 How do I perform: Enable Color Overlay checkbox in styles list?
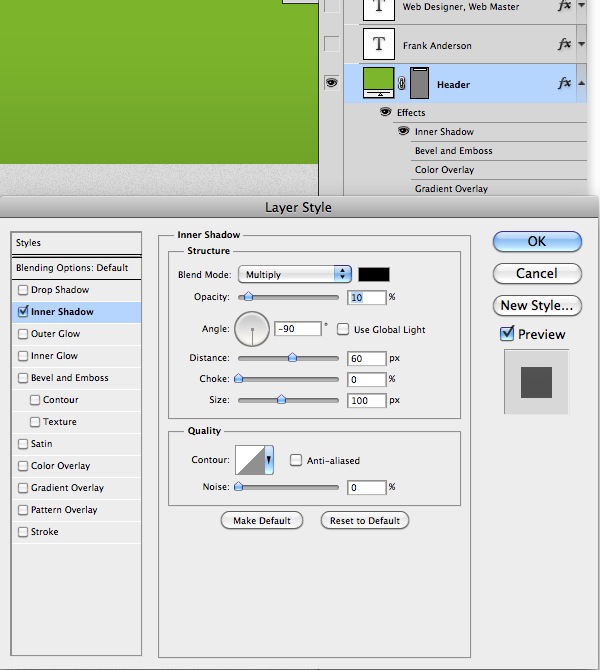point(23,466)
